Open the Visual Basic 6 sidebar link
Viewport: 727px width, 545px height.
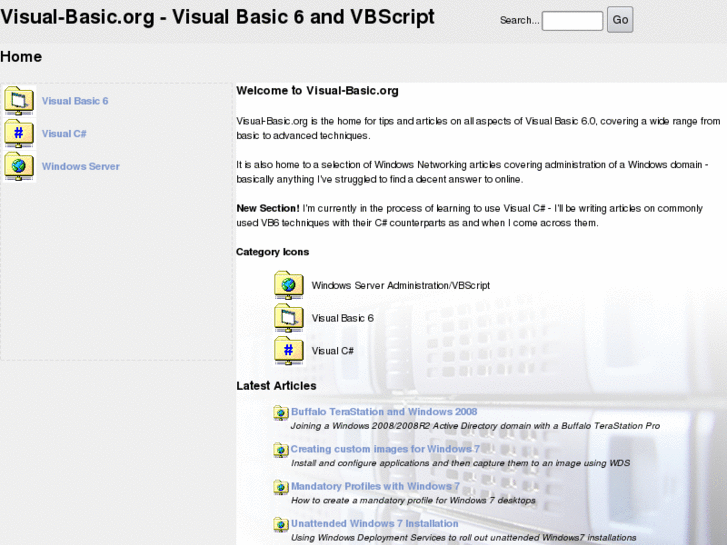pyautogui.click(x=75, y=101)
